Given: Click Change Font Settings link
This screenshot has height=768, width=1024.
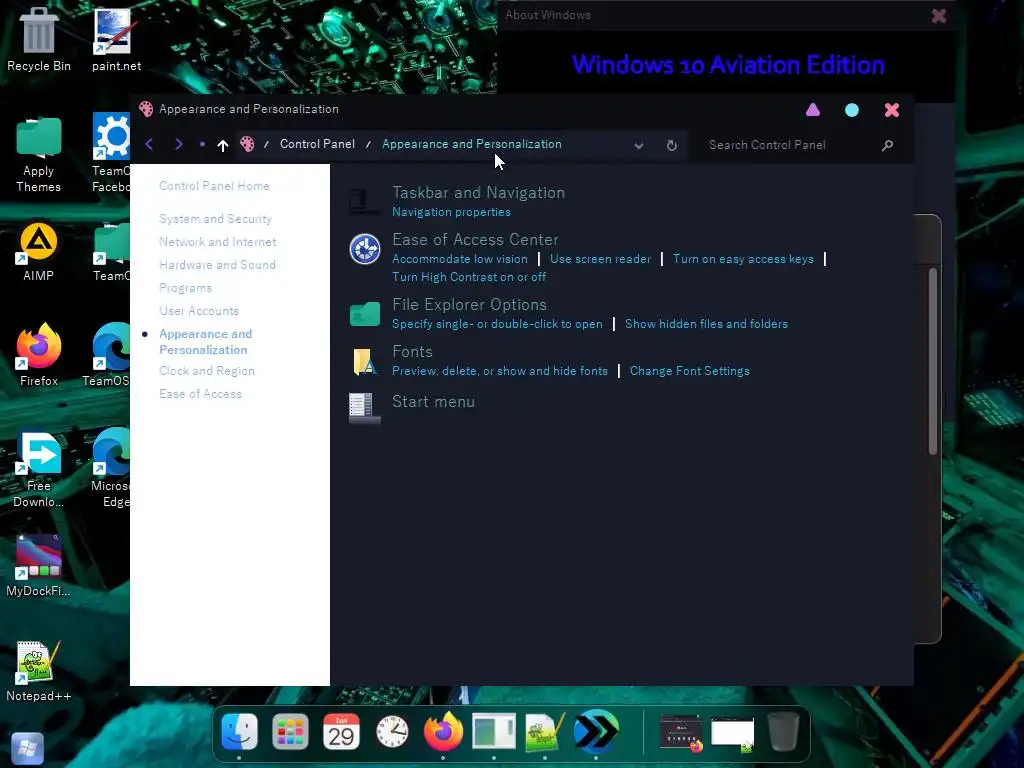Looking at the screenshot, I should 690,371.
